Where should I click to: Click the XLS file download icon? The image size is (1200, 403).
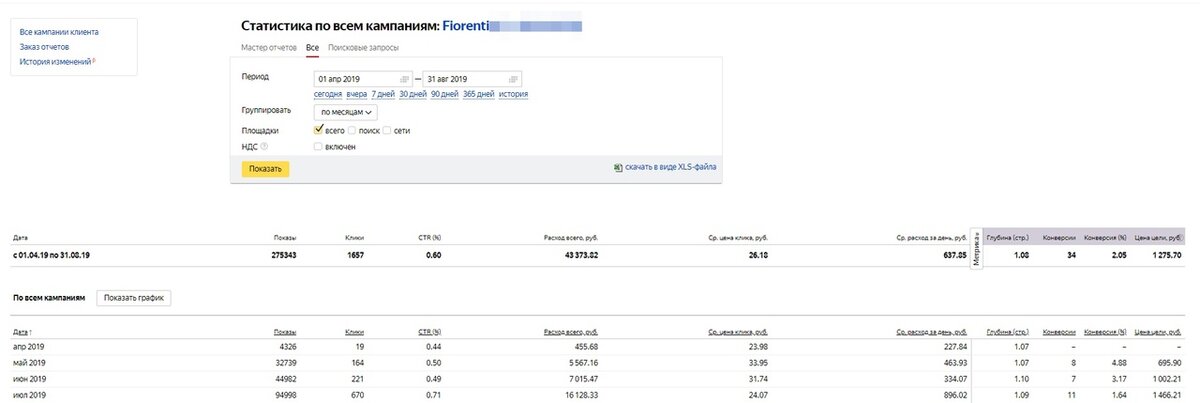pyautogui.click(x=618, y=167)
